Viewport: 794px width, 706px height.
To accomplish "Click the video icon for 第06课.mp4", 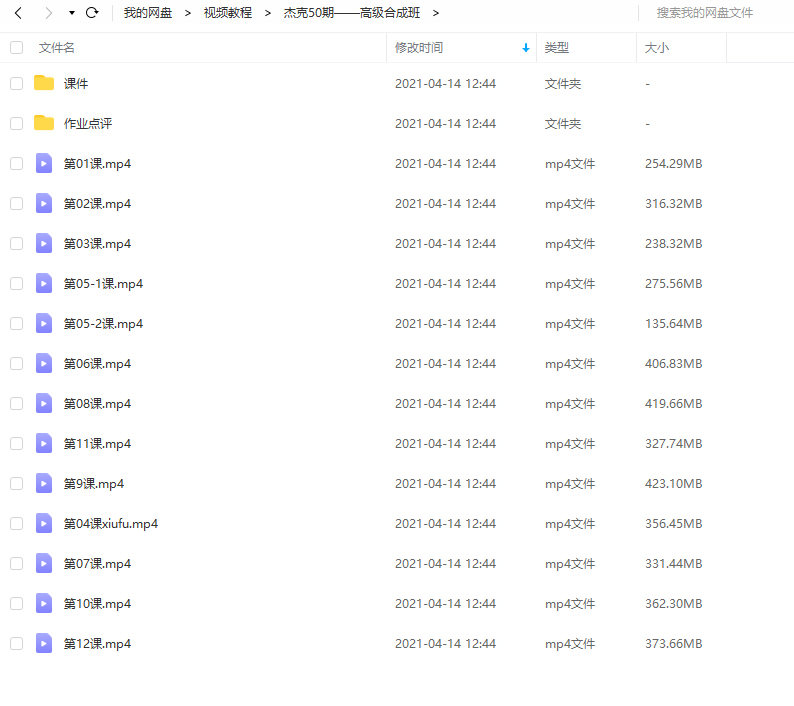I will (x=44, y=363).
